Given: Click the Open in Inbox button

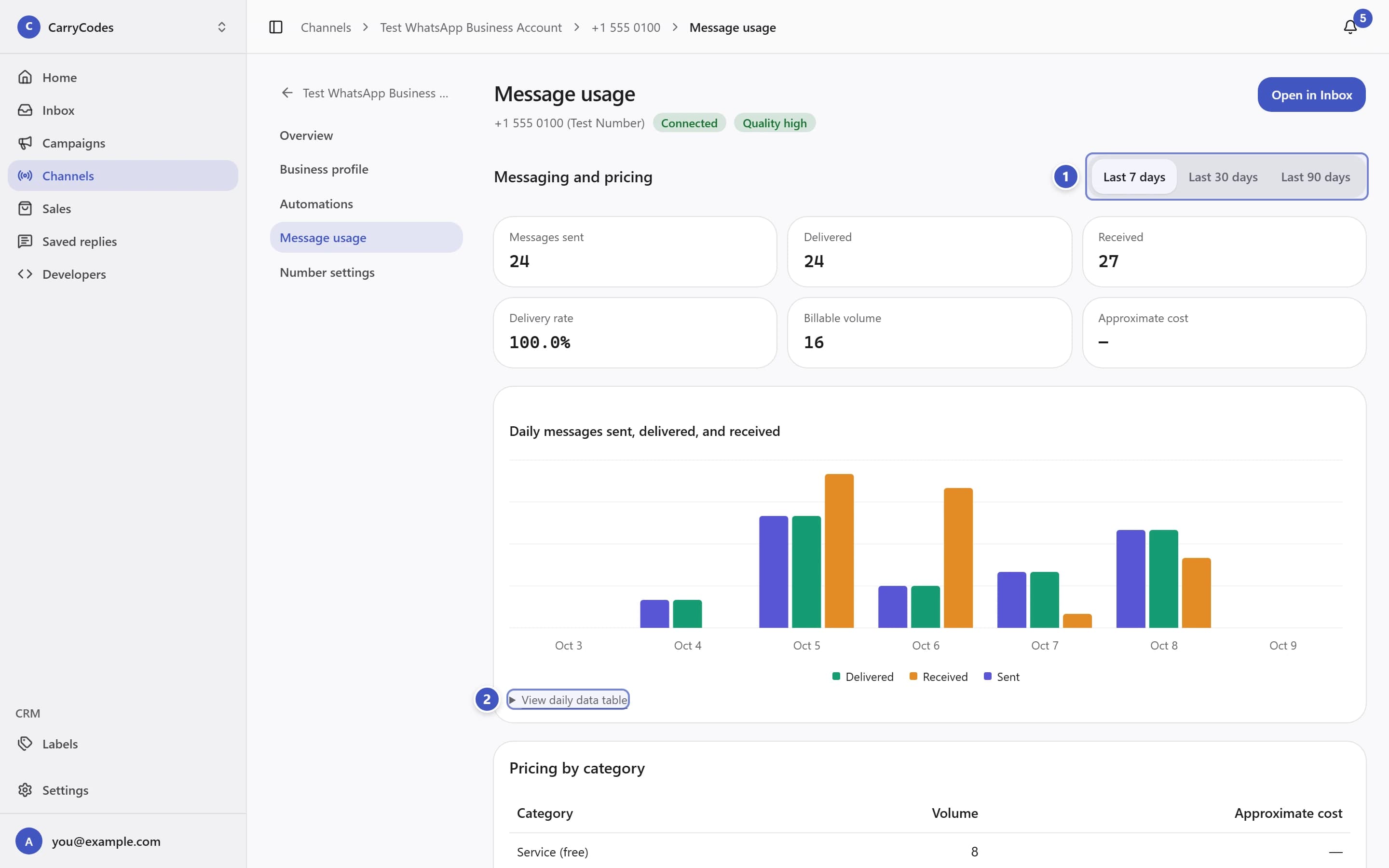Looking at the screenshot, I should (x=1311, y=95).
